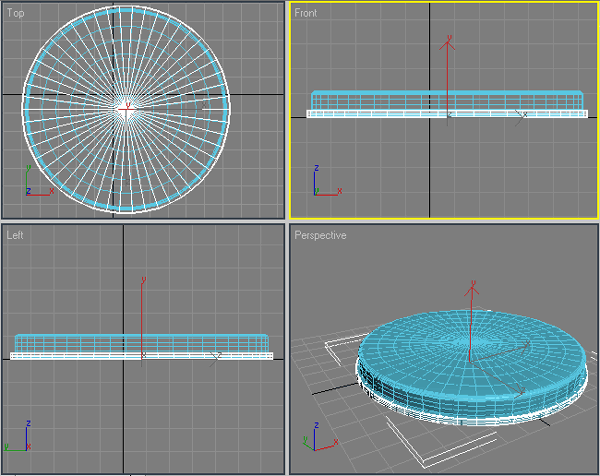
Task: Grab the red Y-axis gizmo arrow in Left viewport
Action: click(x=142, y=317)
